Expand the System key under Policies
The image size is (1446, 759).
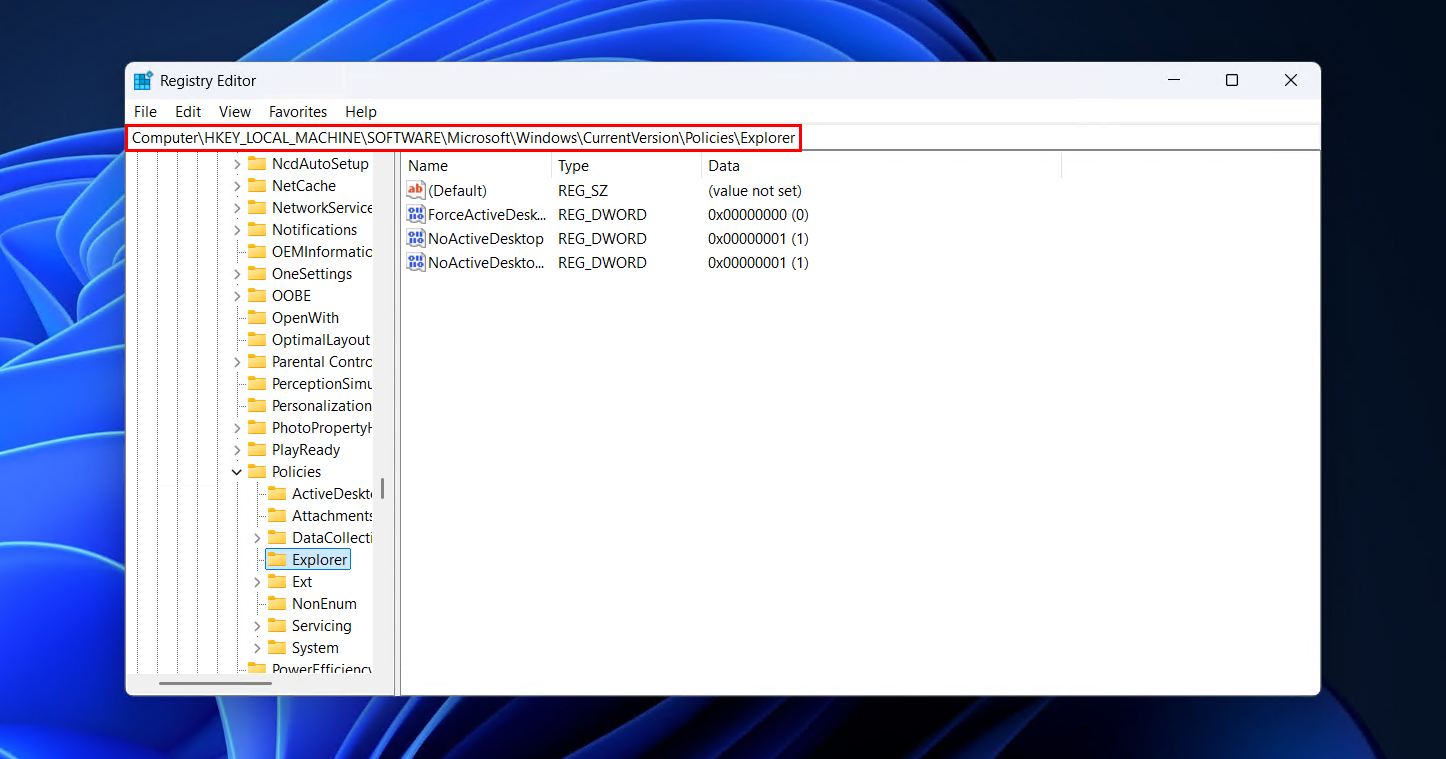257,648
